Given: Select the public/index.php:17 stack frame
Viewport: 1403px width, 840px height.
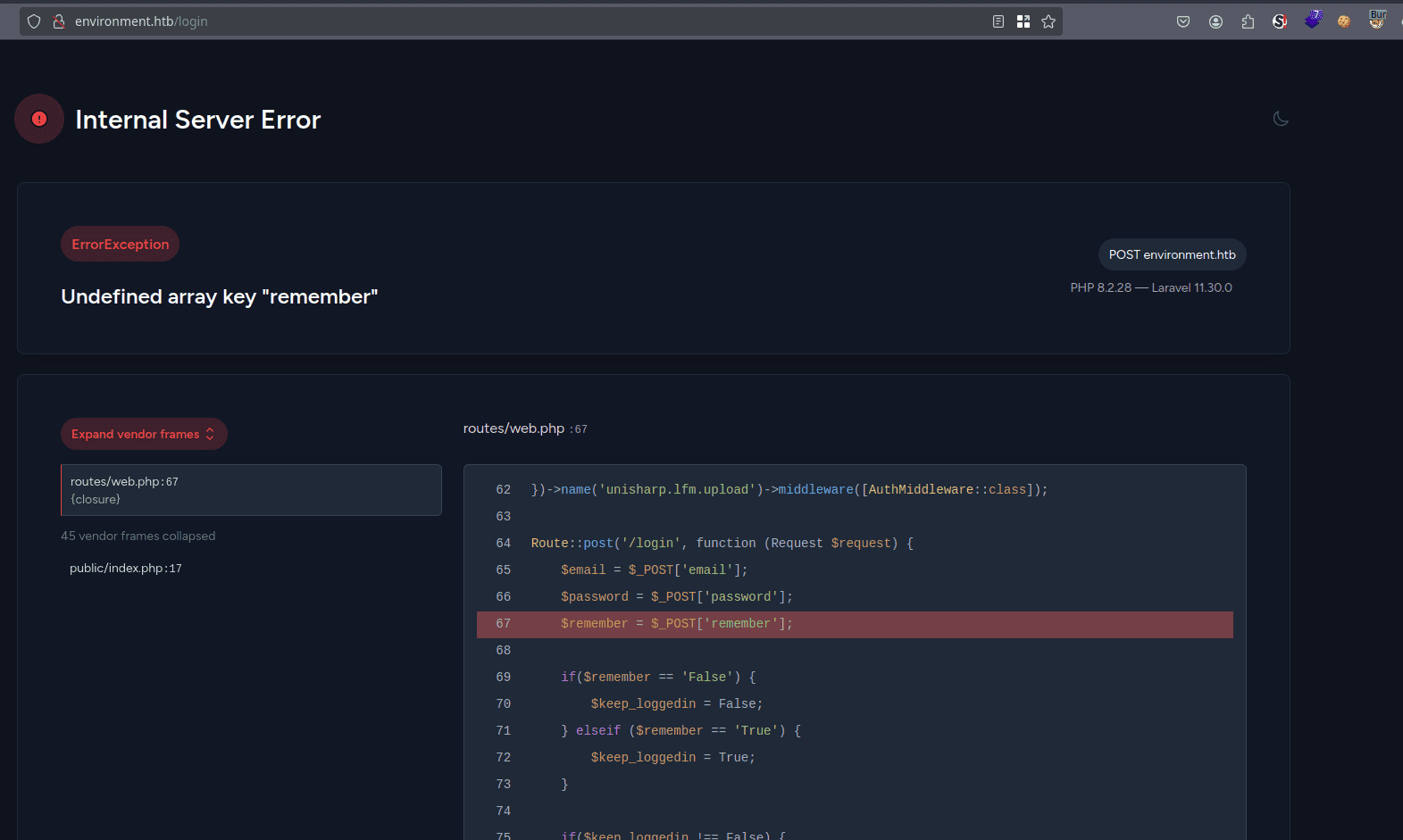Looking at the screenshot, I should tap(126, 569).
